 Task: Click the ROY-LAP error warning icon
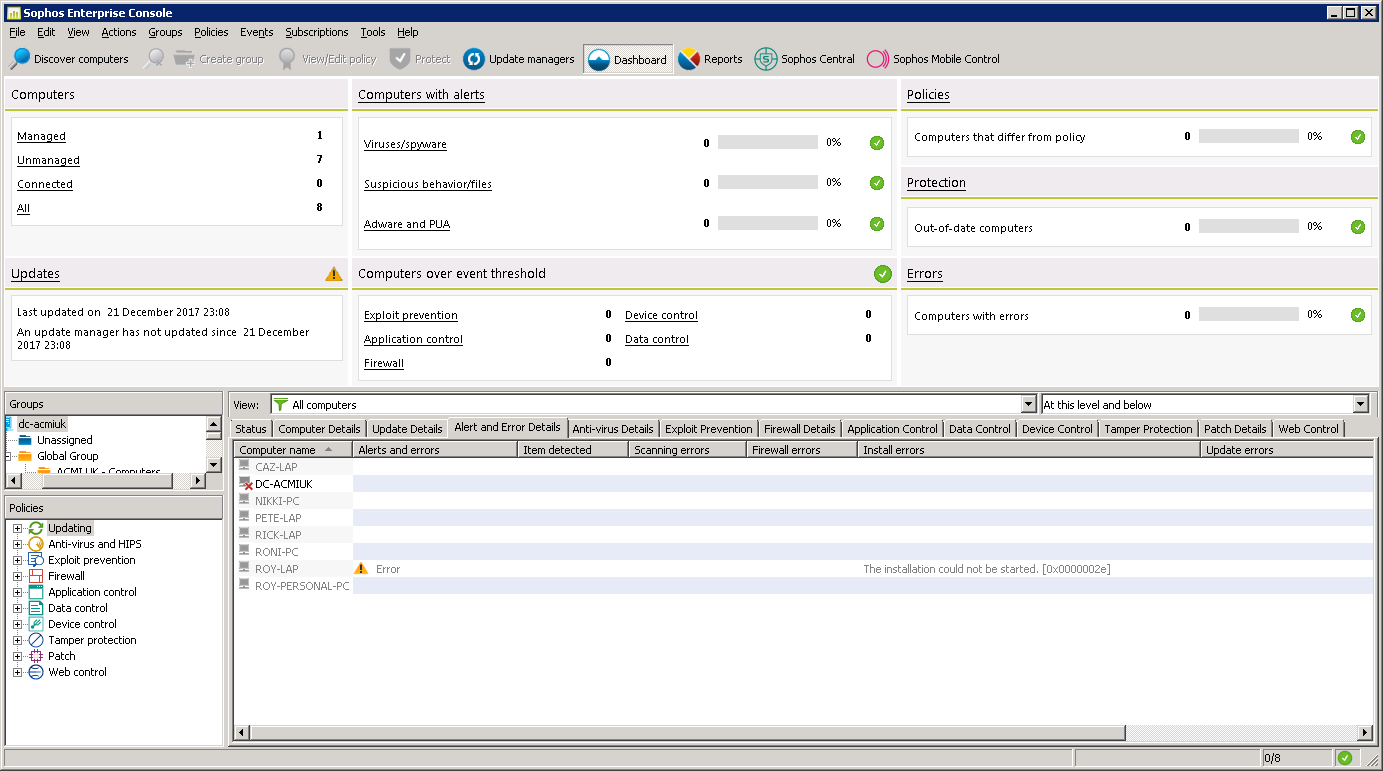click(362, 568)
